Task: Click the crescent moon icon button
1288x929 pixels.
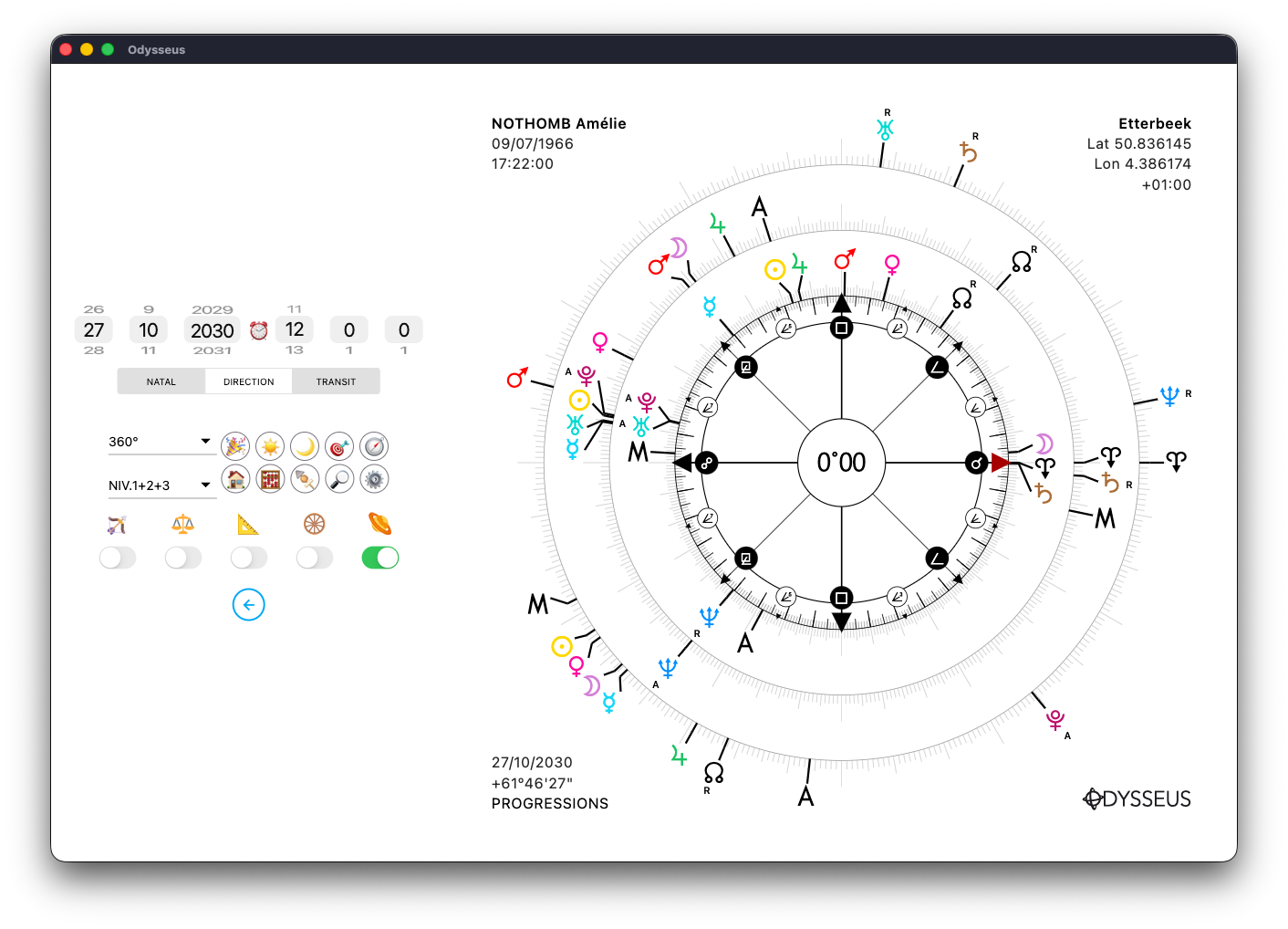Action: [305, 446]
